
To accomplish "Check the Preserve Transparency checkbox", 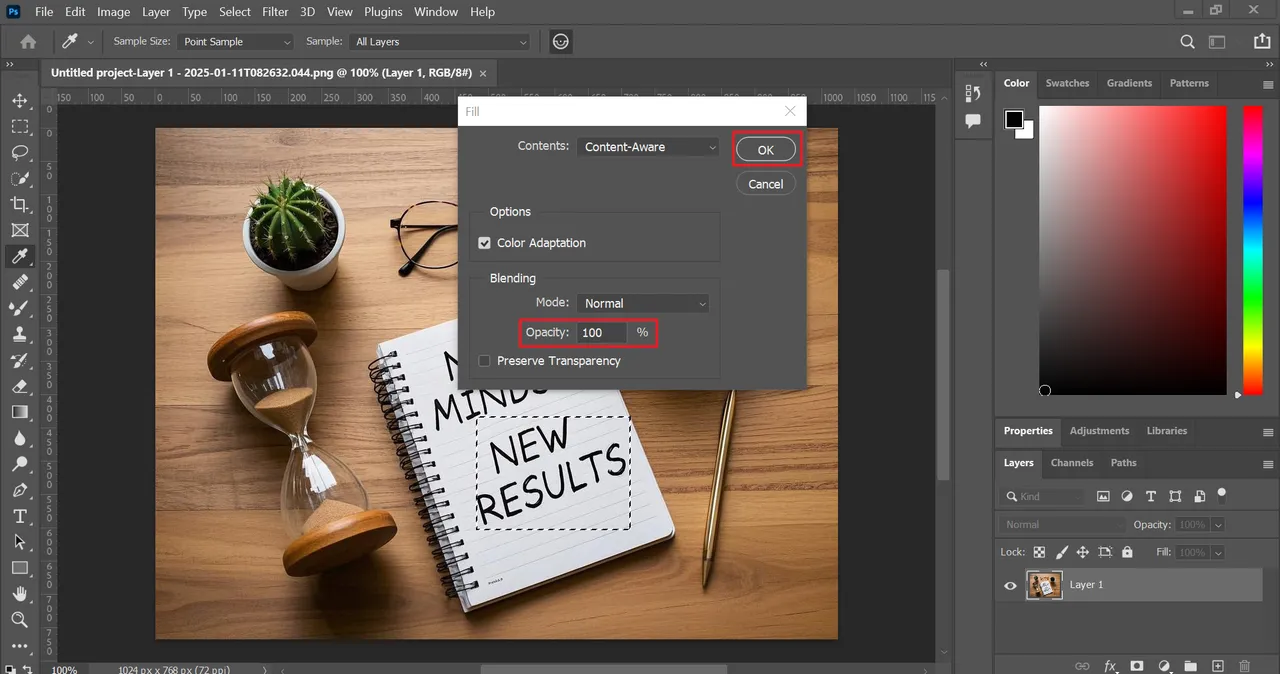I will (485, 361).
